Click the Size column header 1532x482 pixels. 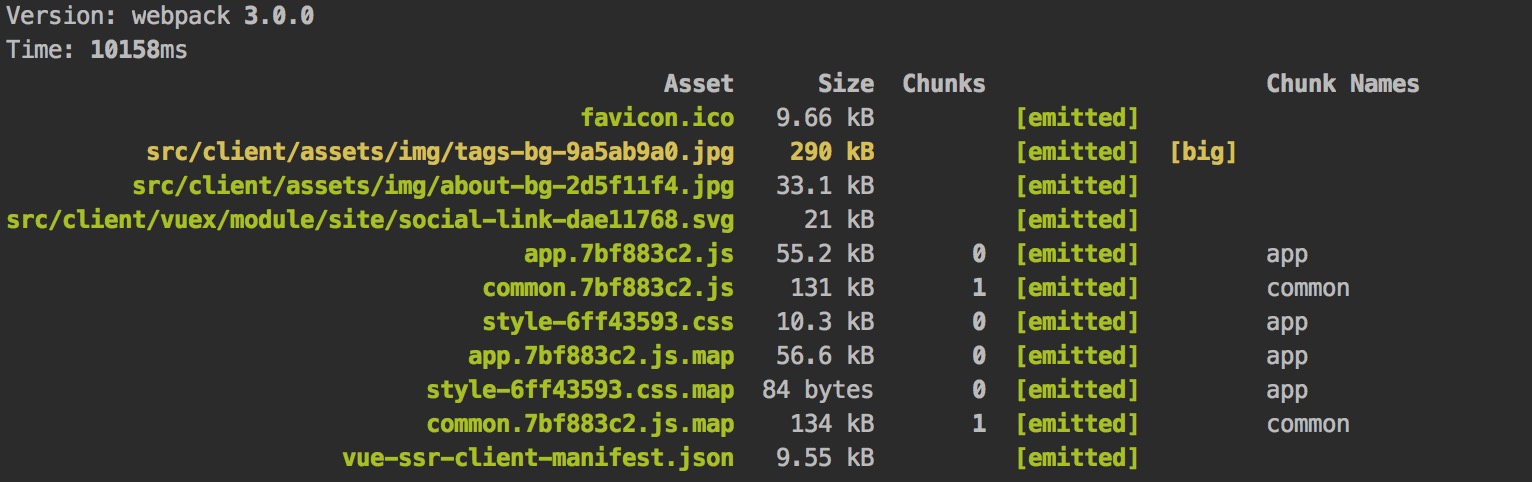[845, 84]
